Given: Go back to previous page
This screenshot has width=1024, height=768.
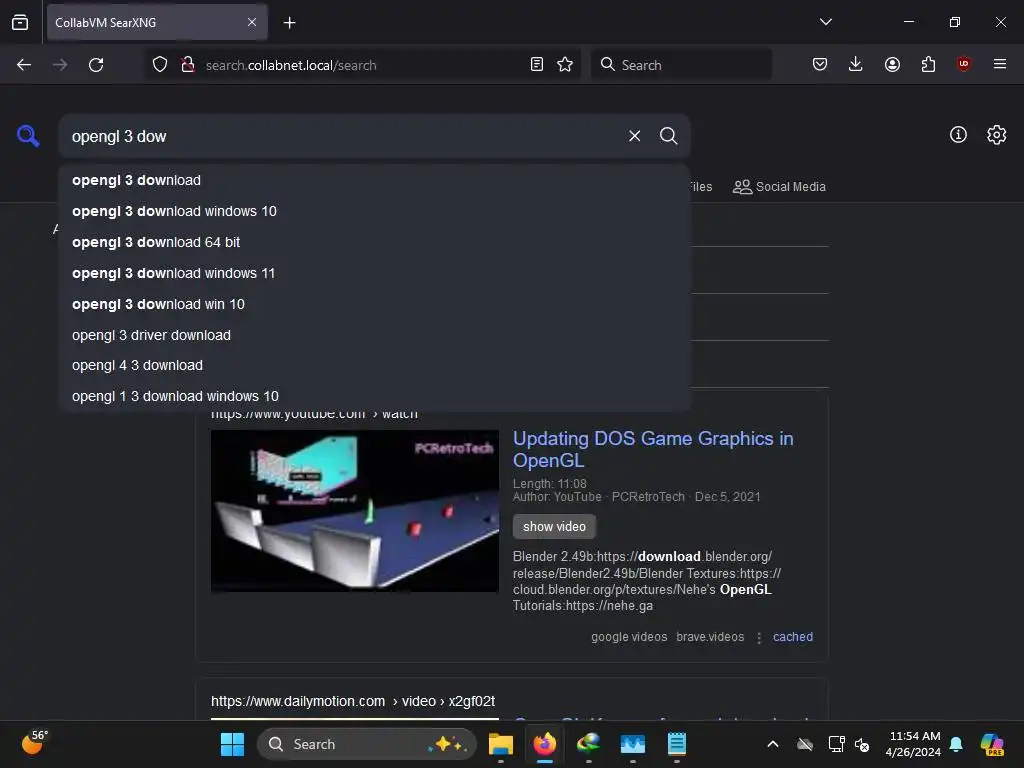Looking at the screenshot, I should tap(24, 65).
